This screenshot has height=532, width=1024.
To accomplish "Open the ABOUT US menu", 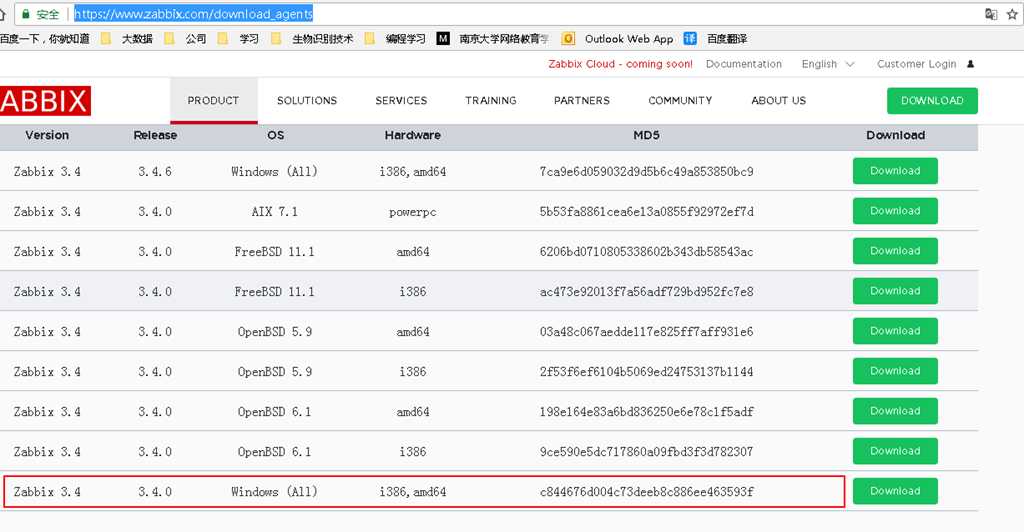I will point(778,101).
